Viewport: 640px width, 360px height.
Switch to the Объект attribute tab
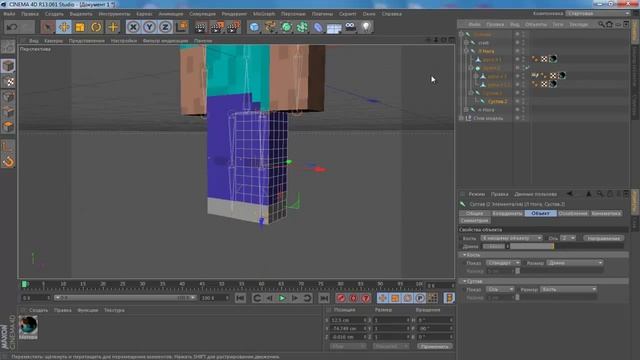click(540, 213)
